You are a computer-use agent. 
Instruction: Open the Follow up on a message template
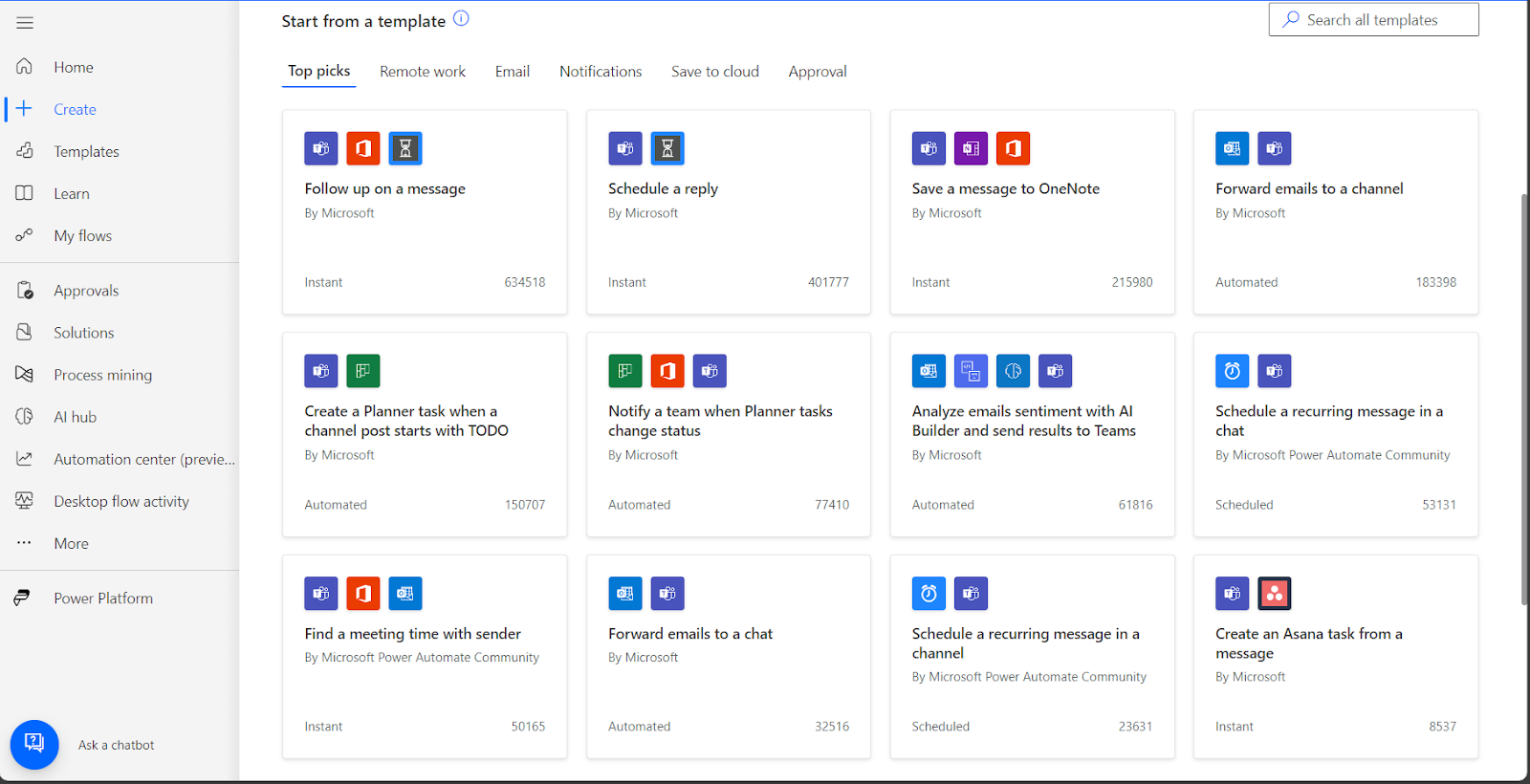click(385, 189)
